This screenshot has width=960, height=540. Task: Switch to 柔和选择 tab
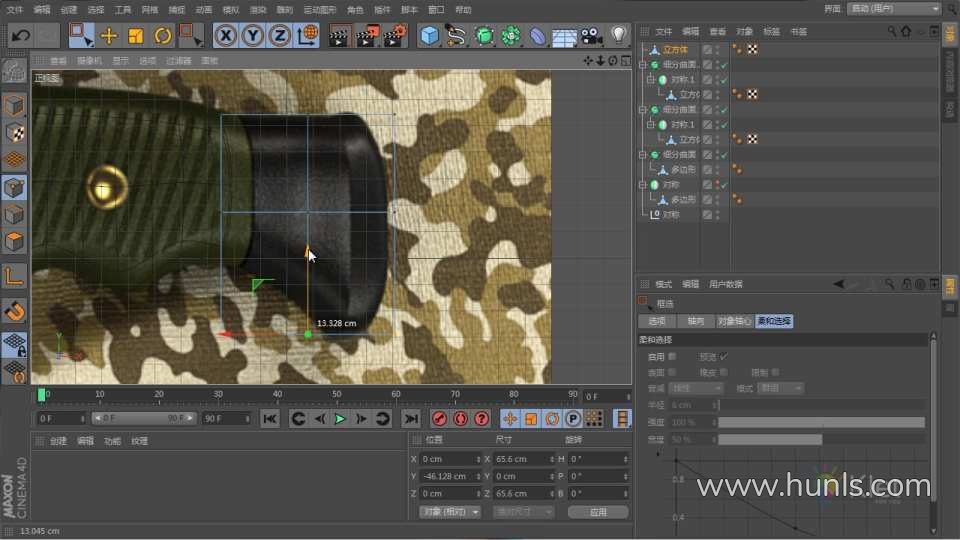[774, 321]
